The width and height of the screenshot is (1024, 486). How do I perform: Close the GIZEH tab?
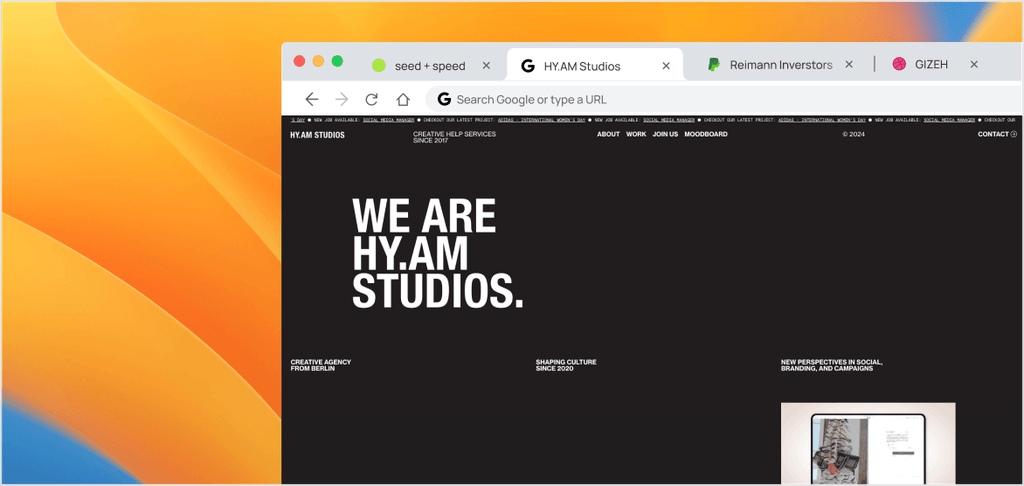[x=974, y=65]
